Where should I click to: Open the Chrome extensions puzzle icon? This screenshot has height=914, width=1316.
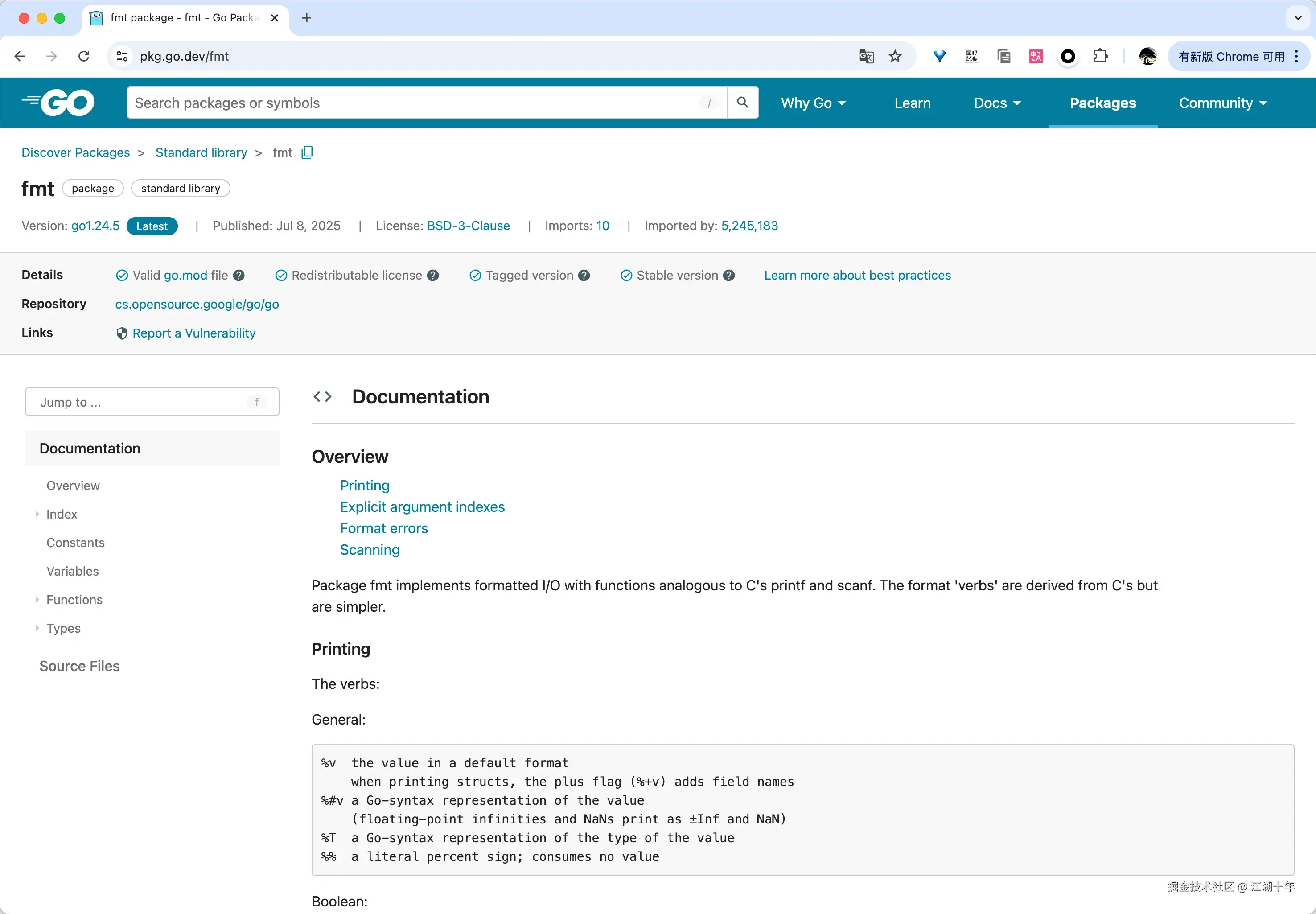click(1100, 56)
